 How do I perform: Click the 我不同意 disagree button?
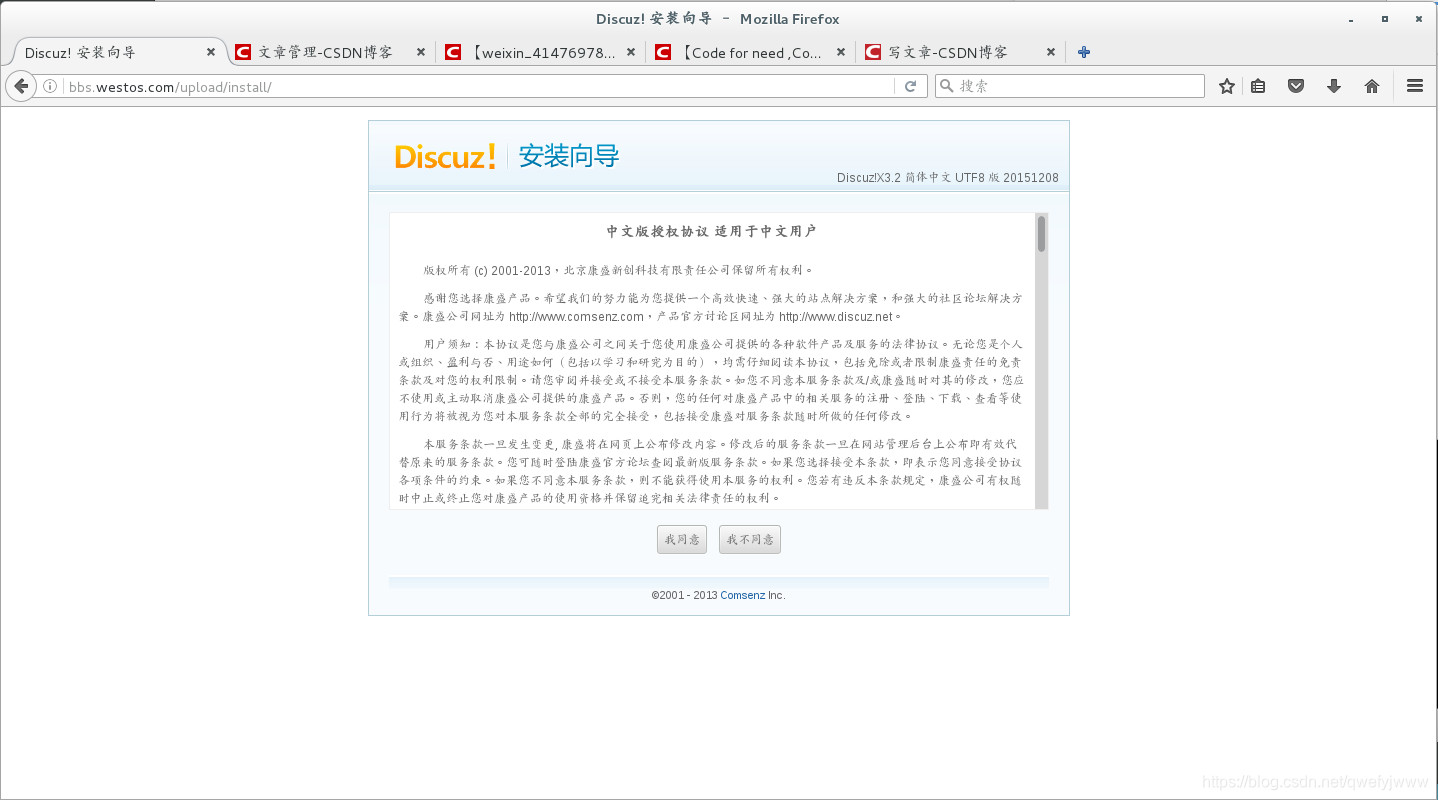750,540
